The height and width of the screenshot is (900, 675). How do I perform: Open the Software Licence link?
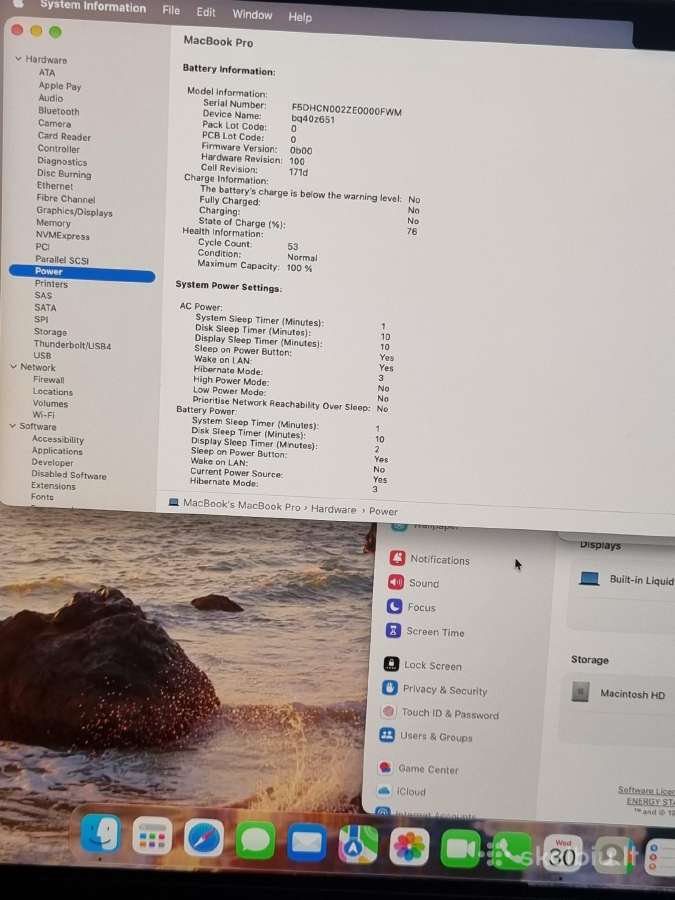(646, 791)
